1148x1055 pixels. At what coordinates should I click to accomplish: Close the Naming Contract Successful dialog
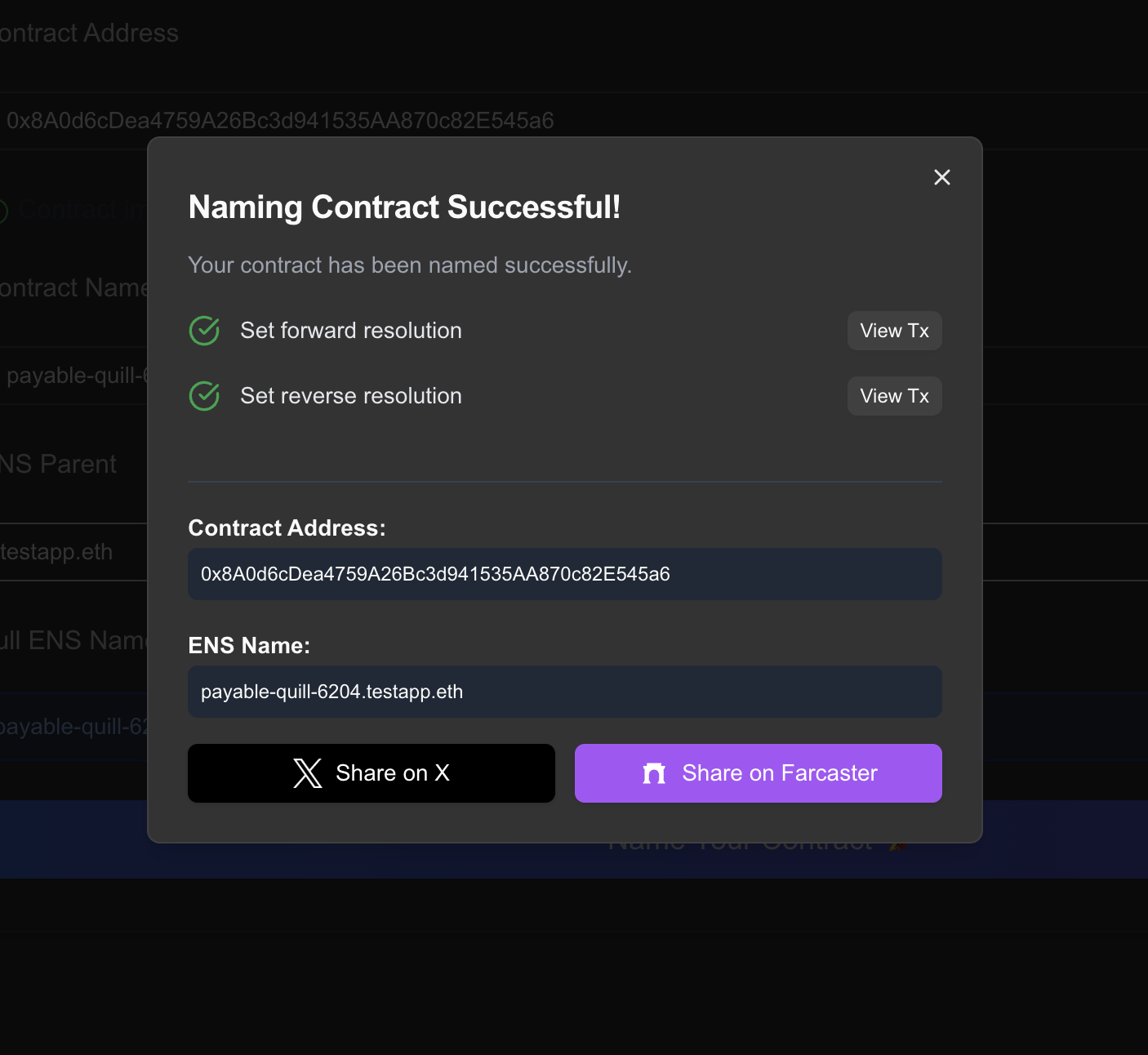(x=941, y=177)
